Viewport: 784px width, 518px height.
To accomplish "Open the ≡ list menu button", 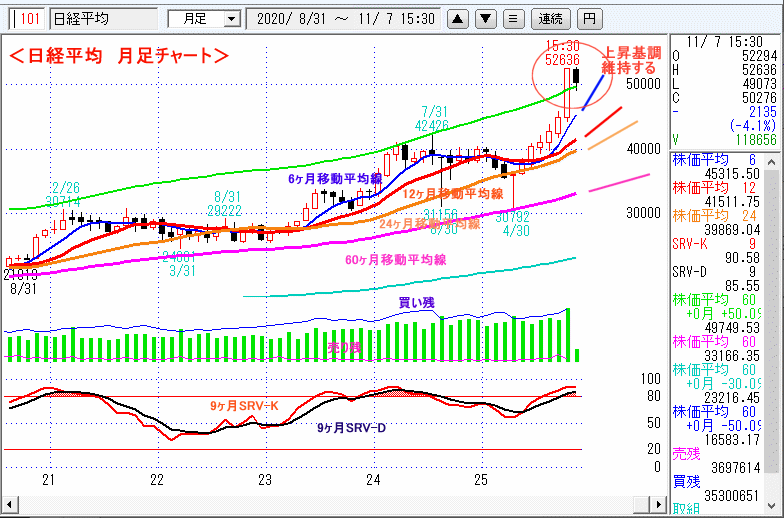I will coord(512,18).
